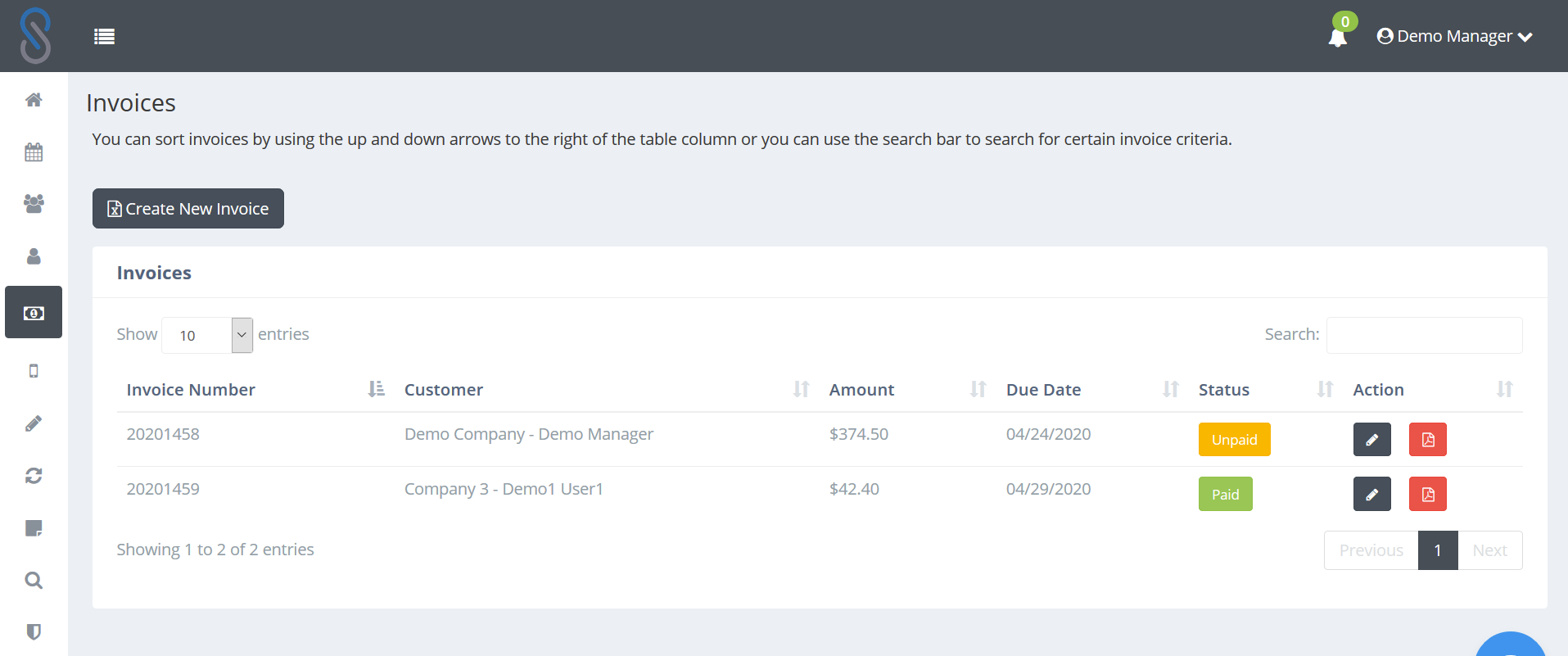Open the Show entries count dropdown
Screen dimensions: 1568x656
point(207,335)
